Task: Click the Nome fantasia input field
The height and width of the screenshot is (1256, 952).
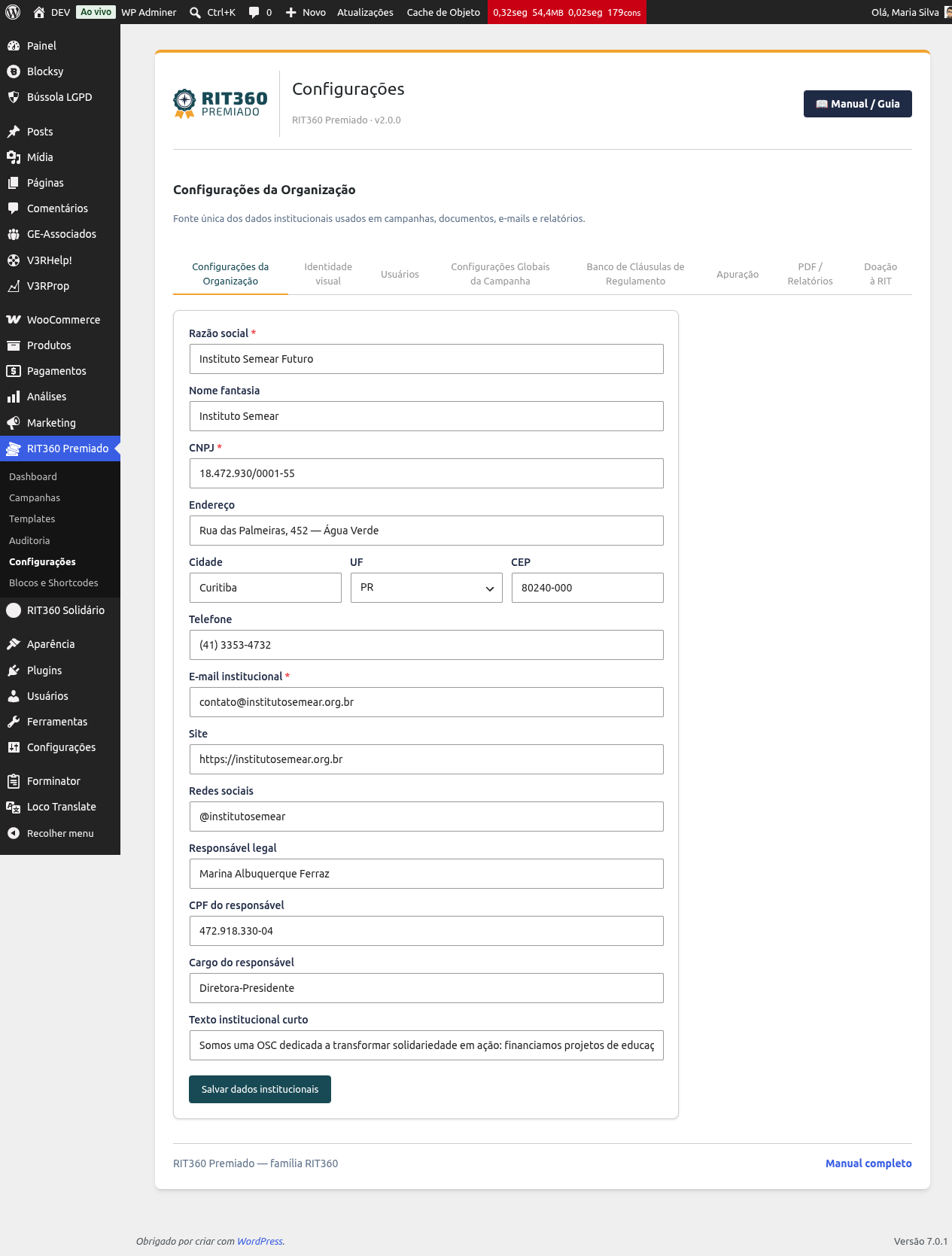Action: click(427, 416)
